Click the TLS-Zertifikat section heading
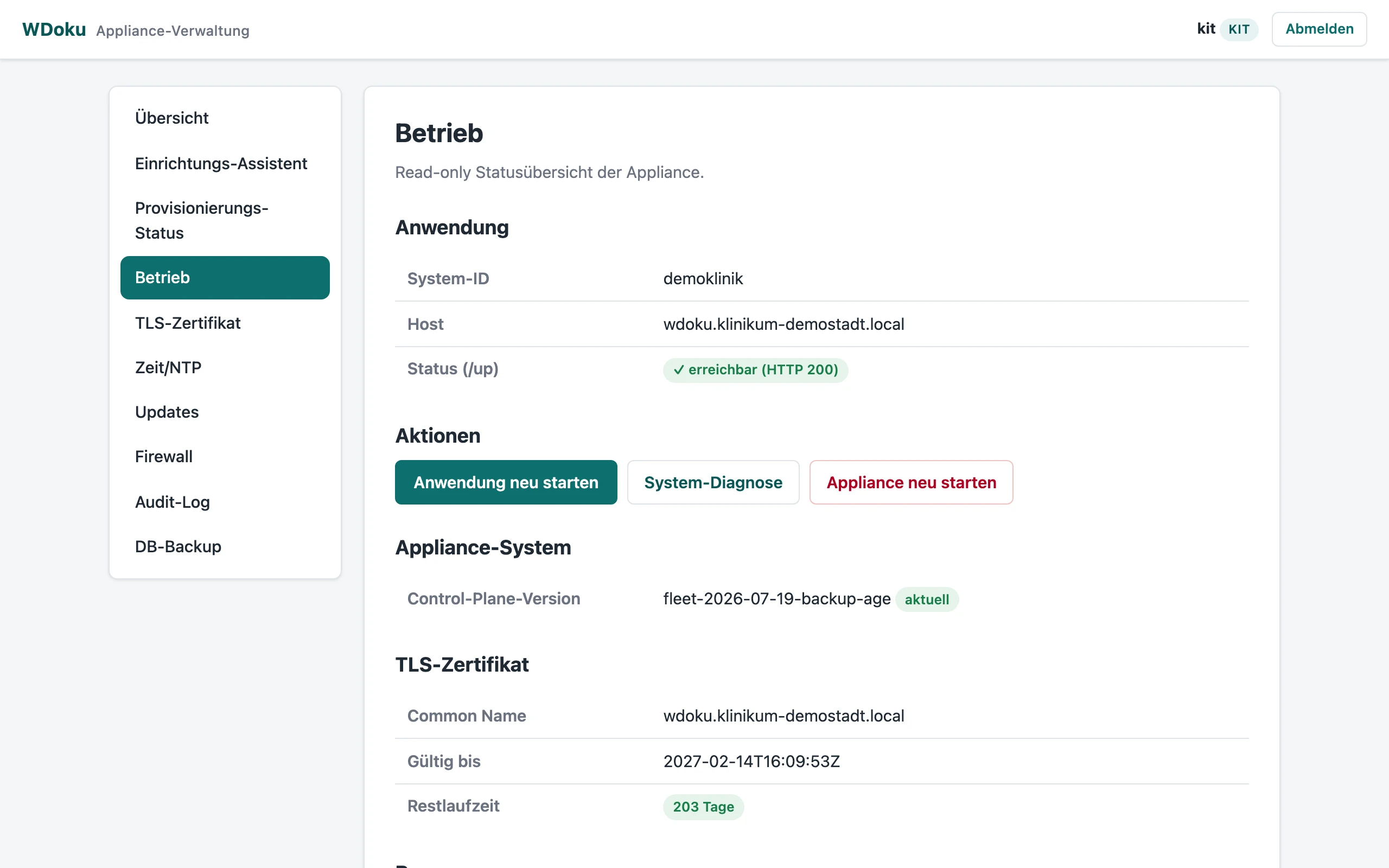The image size is (1389, 868). 462,665
